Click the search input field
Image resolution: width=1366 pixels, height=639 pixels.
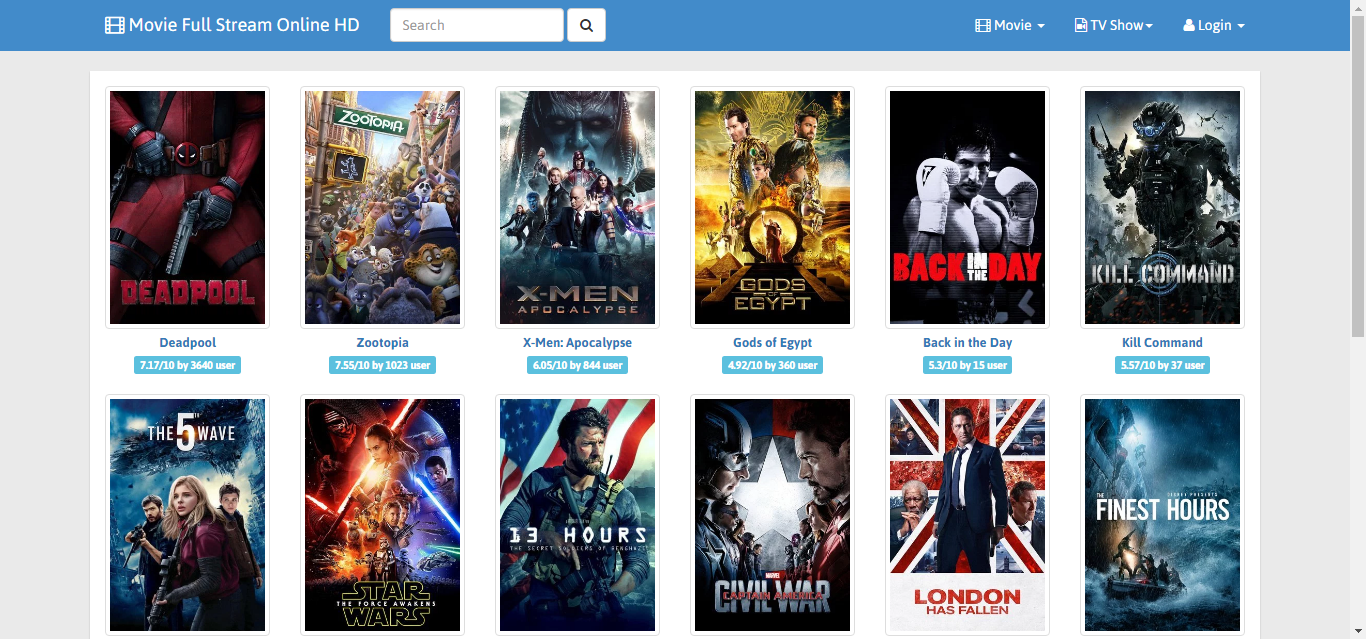(477, 25)
